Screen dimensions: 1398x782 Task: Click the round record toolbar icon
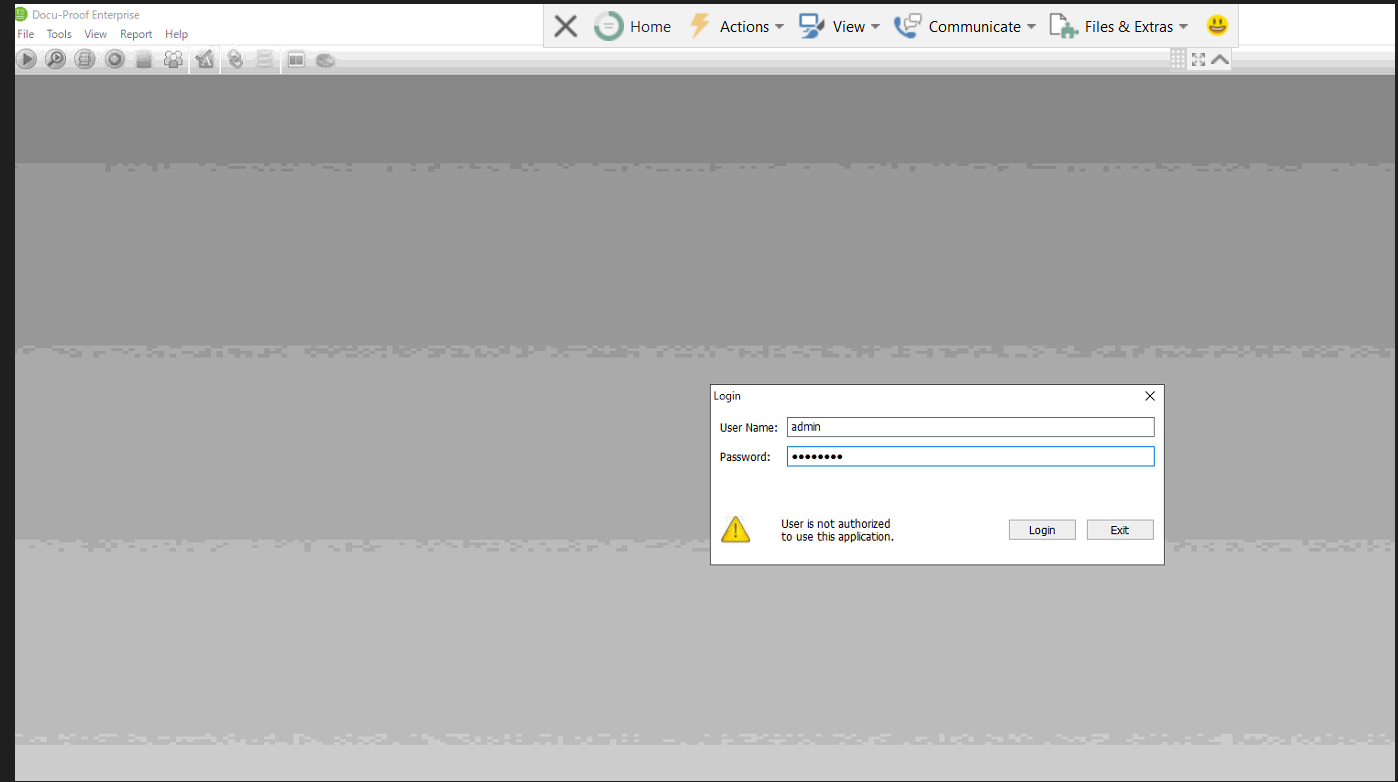tap(115, 60)
